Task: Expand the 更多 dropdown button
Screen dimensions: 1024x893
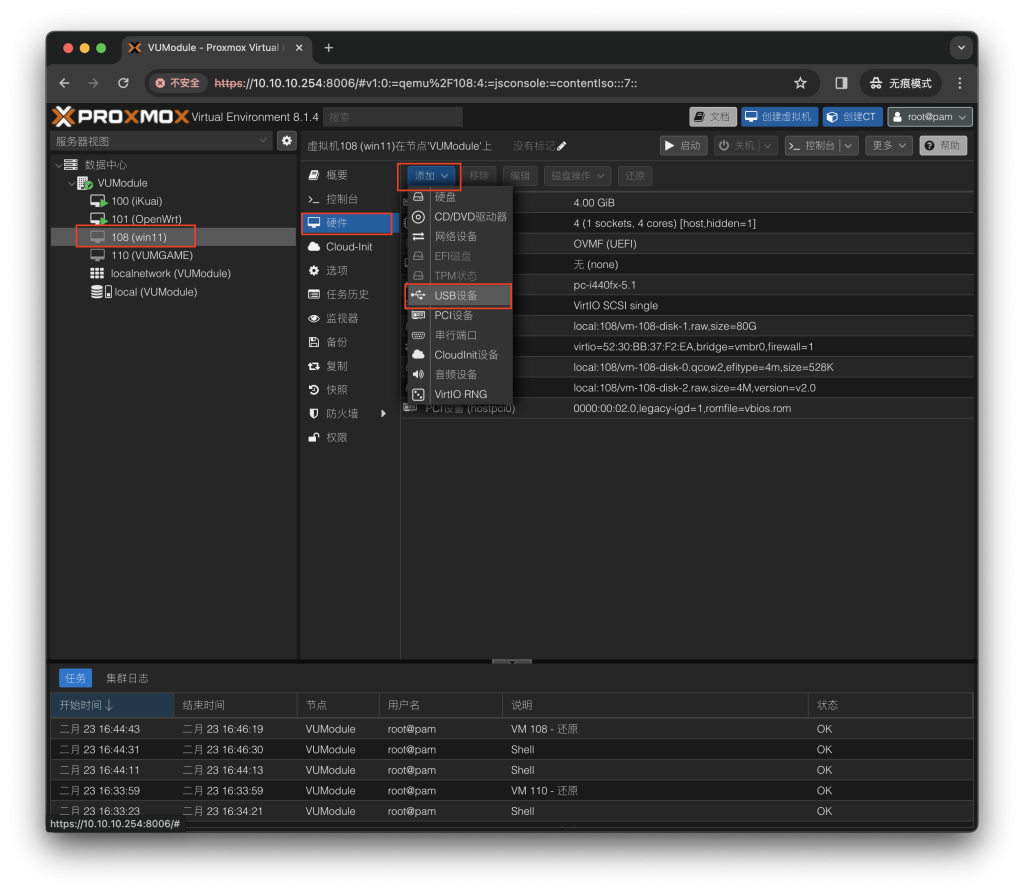Action: 889,145
